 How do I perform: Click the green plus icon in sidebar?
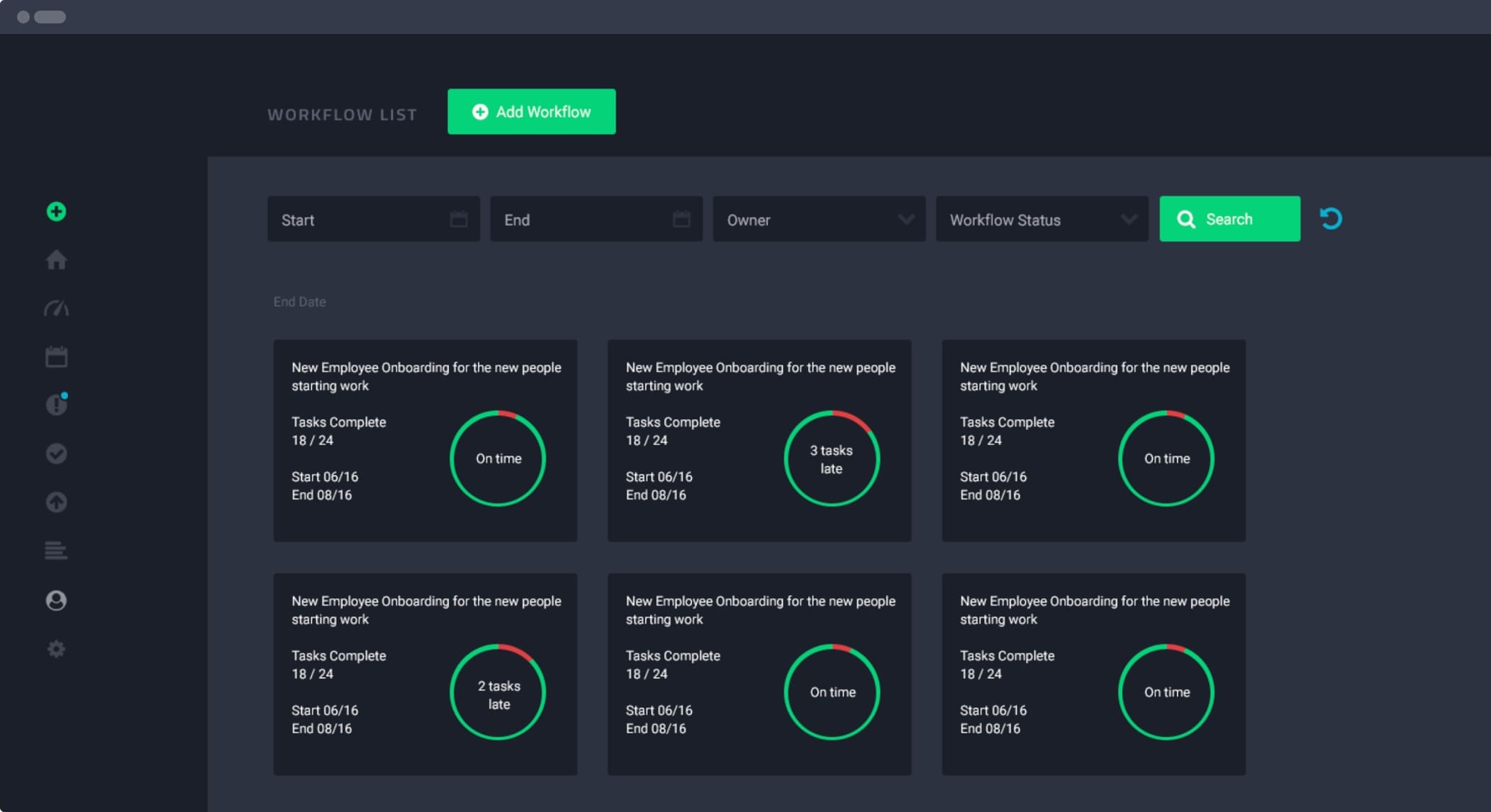point(56,211)
